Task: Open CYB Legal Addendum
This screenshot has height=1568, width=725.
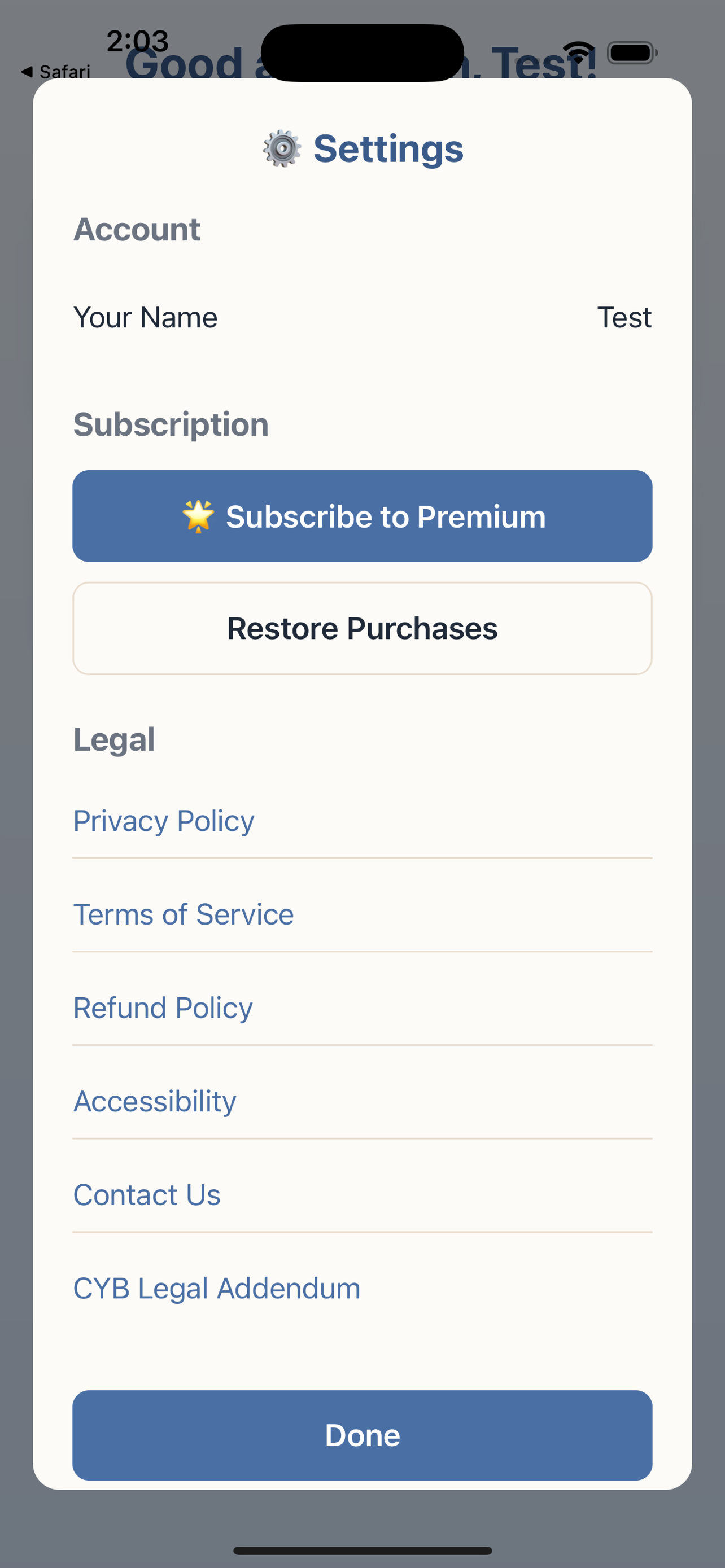Action: [x=217, y=1288]
